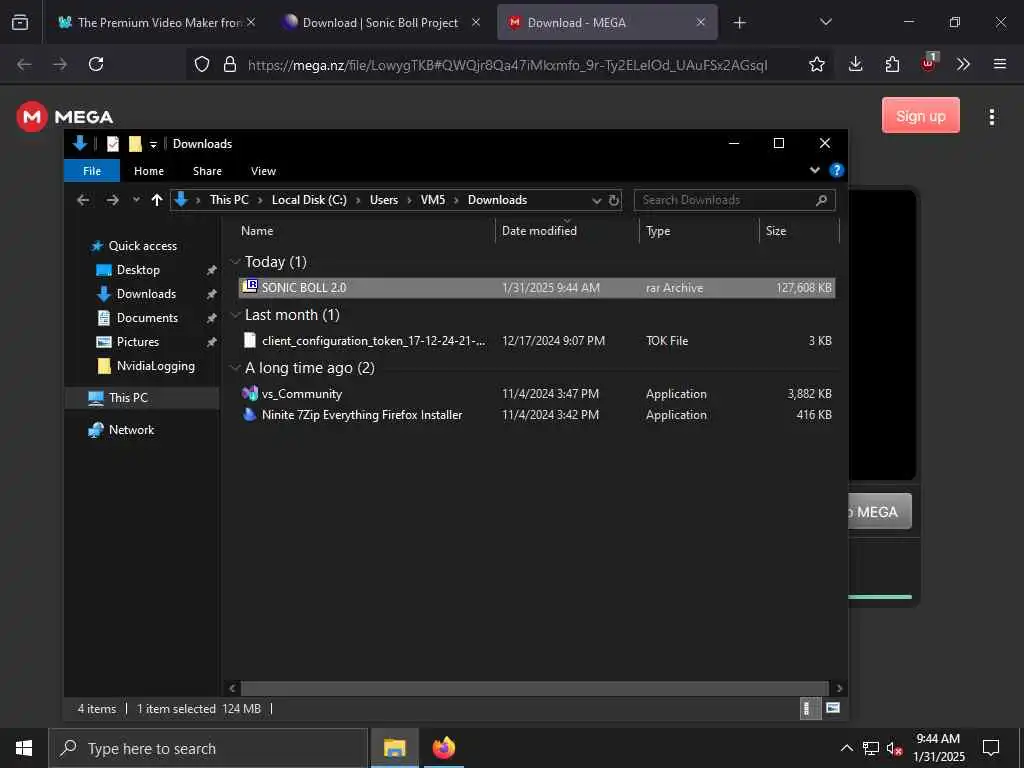Click the Firefox forward arrow
This screenshot has width=1024, height=768.
[60, 64]
